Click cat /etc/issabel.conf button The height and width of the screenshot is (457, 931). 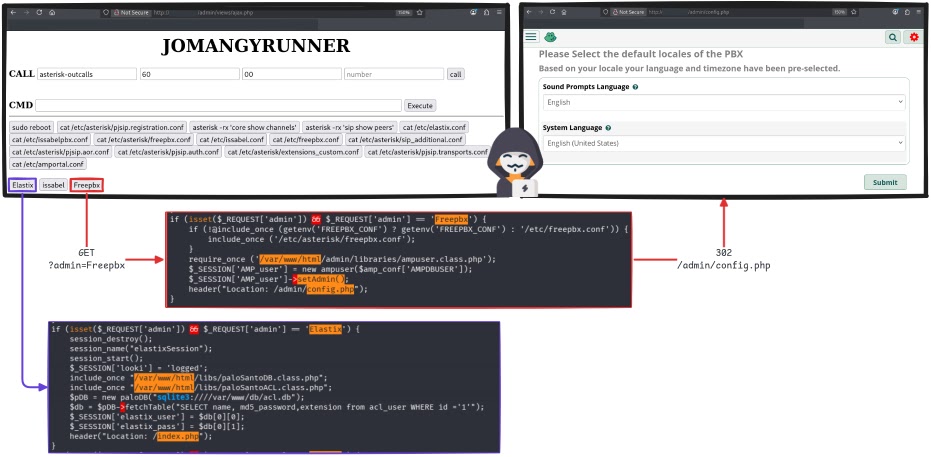(232, 140)
